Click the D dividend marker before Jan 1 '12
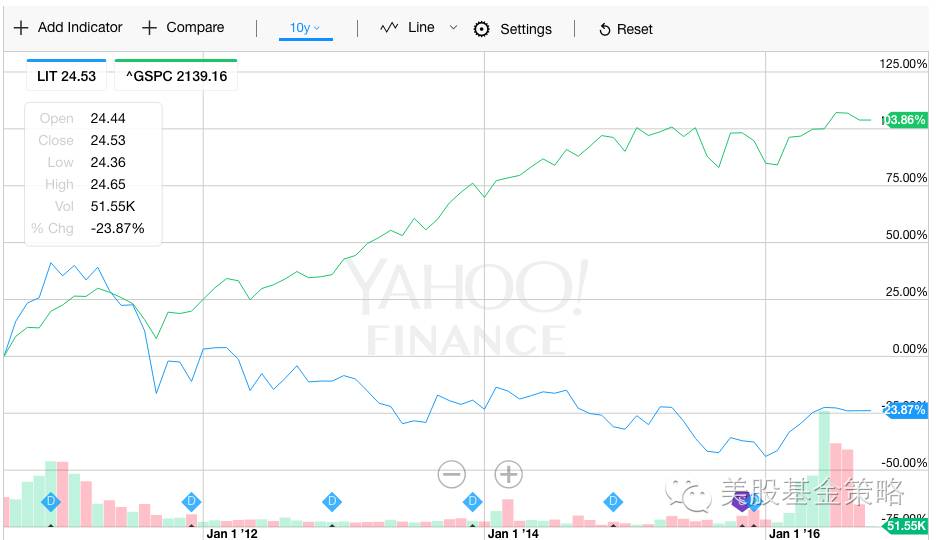Image resolution: width=936 pixels, height=540 pixels. (191, 501)
